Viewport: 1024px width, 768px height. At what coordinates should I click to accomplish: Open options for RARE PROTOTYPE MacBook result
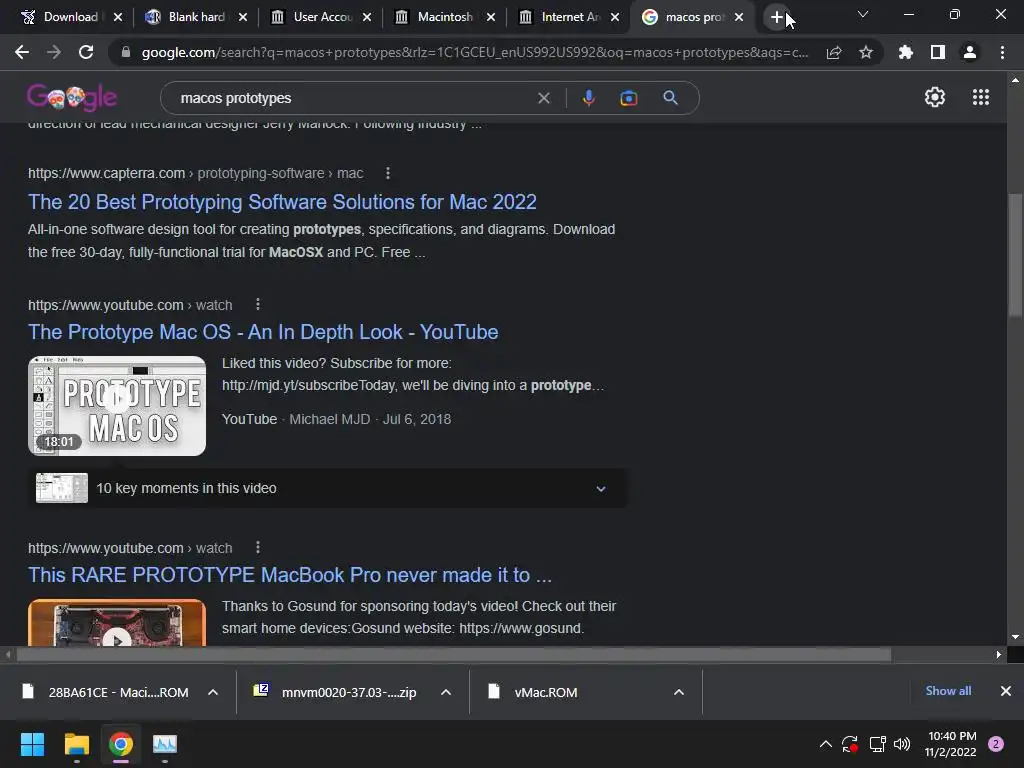[x=258, y=547]
